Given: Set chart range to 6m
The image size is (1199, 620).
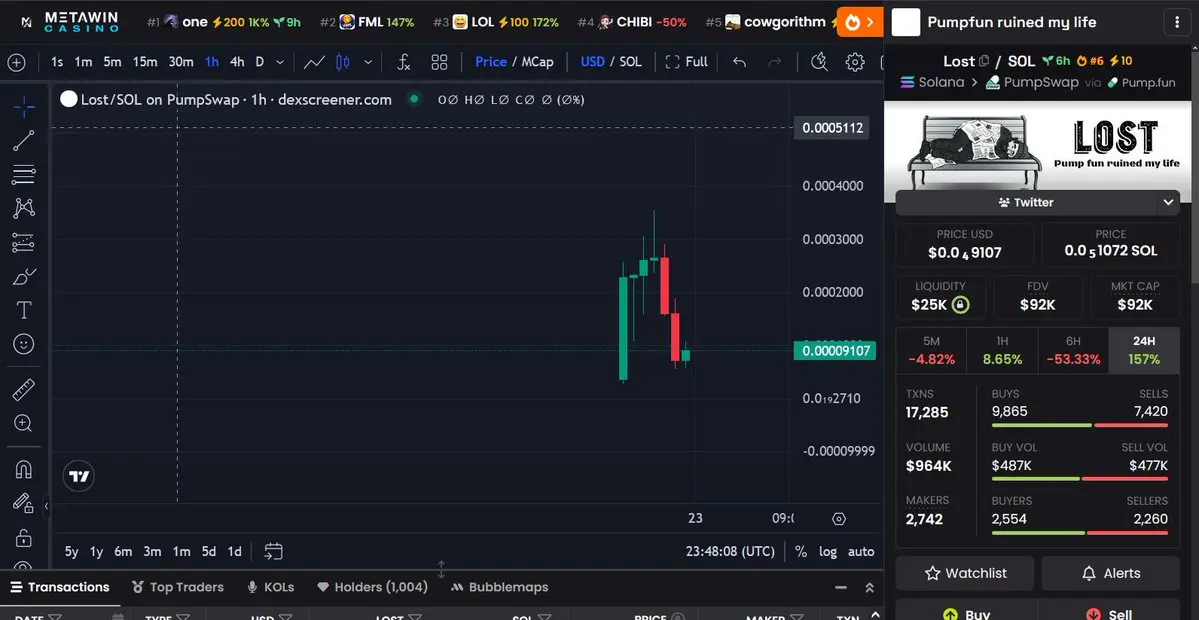Looking at the screenshot, I should pos(123,551).
